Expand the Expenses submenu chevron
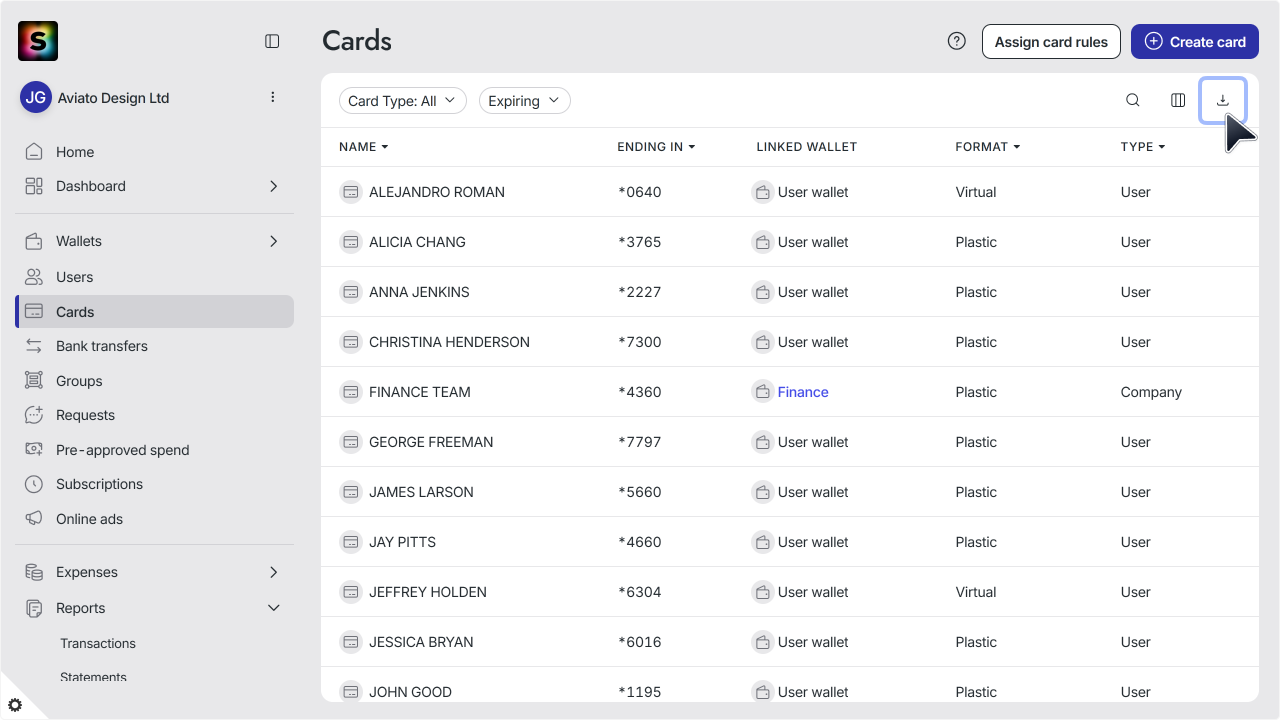1280x720 pixels. pos(274,572)
